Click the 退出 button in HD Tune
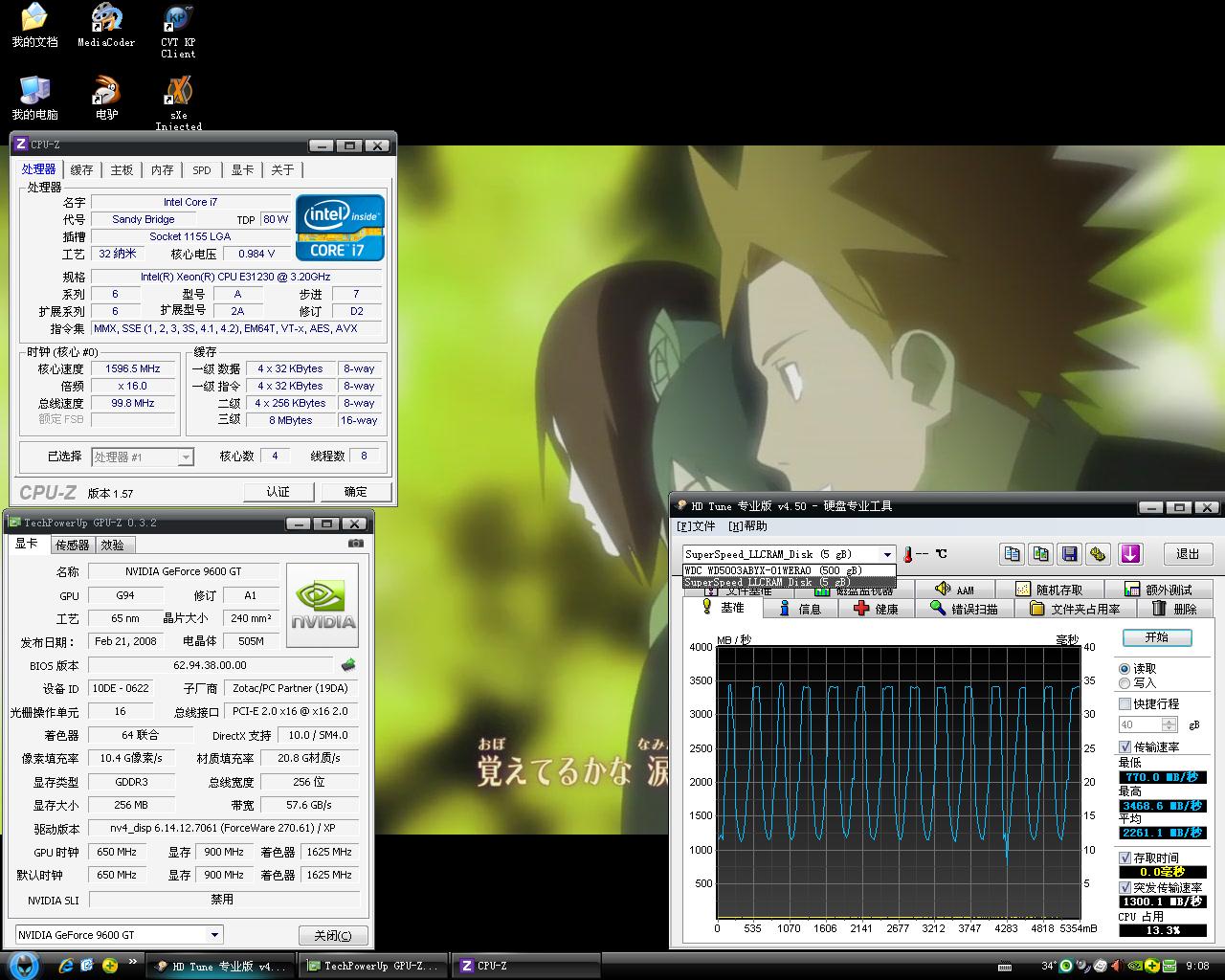The height and width of the screenshot is (980, 1225). point(1188,553)
